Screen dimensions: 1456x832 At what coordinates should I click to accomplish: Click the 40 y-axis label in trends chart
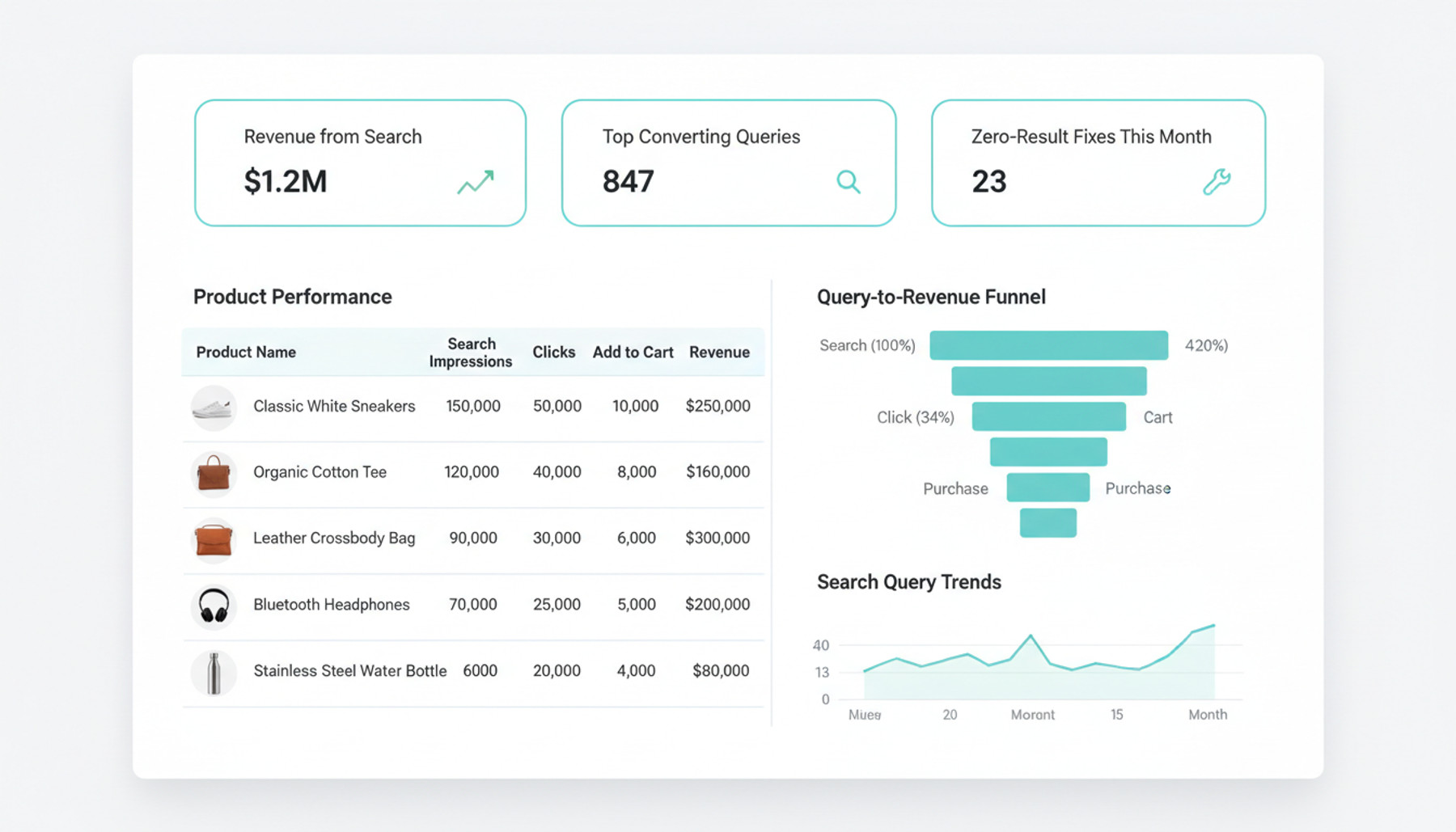point(821,645)
